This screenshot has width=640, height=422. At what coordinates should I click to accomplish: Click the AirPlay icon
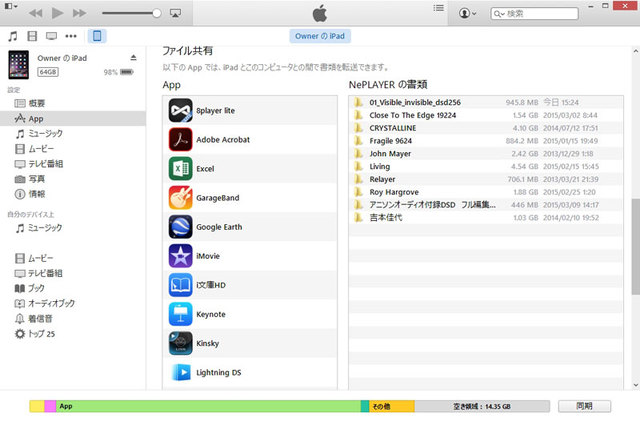[175, 14]
